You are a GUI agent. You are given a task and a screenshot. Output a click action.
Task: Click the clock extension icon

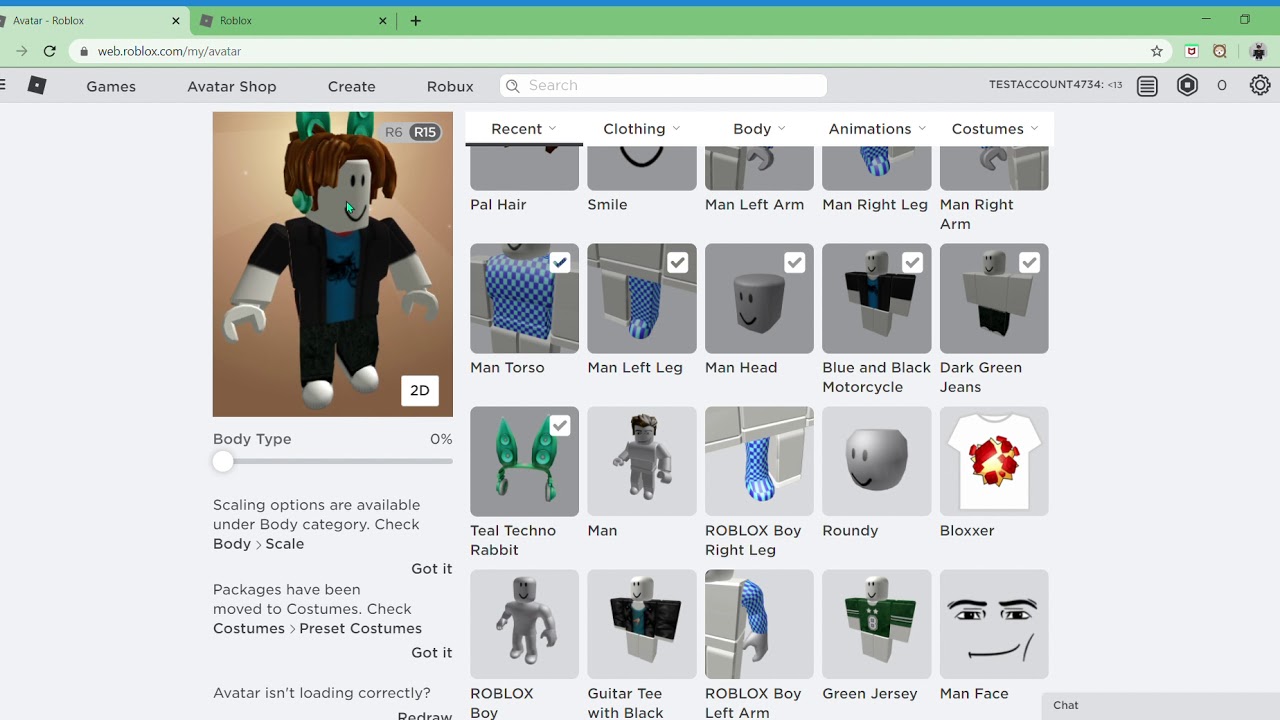[x=1220, y=51]
